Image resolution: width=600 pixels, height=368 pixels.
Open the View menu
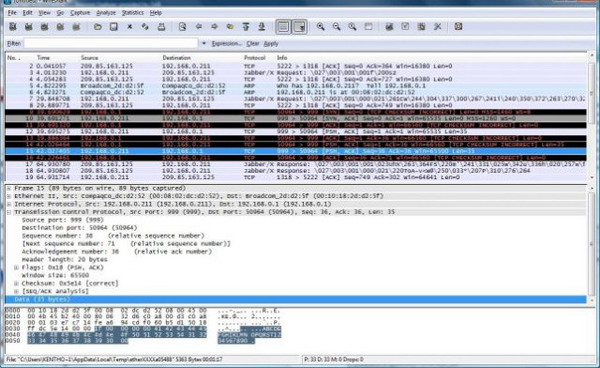pyautogui.click(x=44, y=13)
